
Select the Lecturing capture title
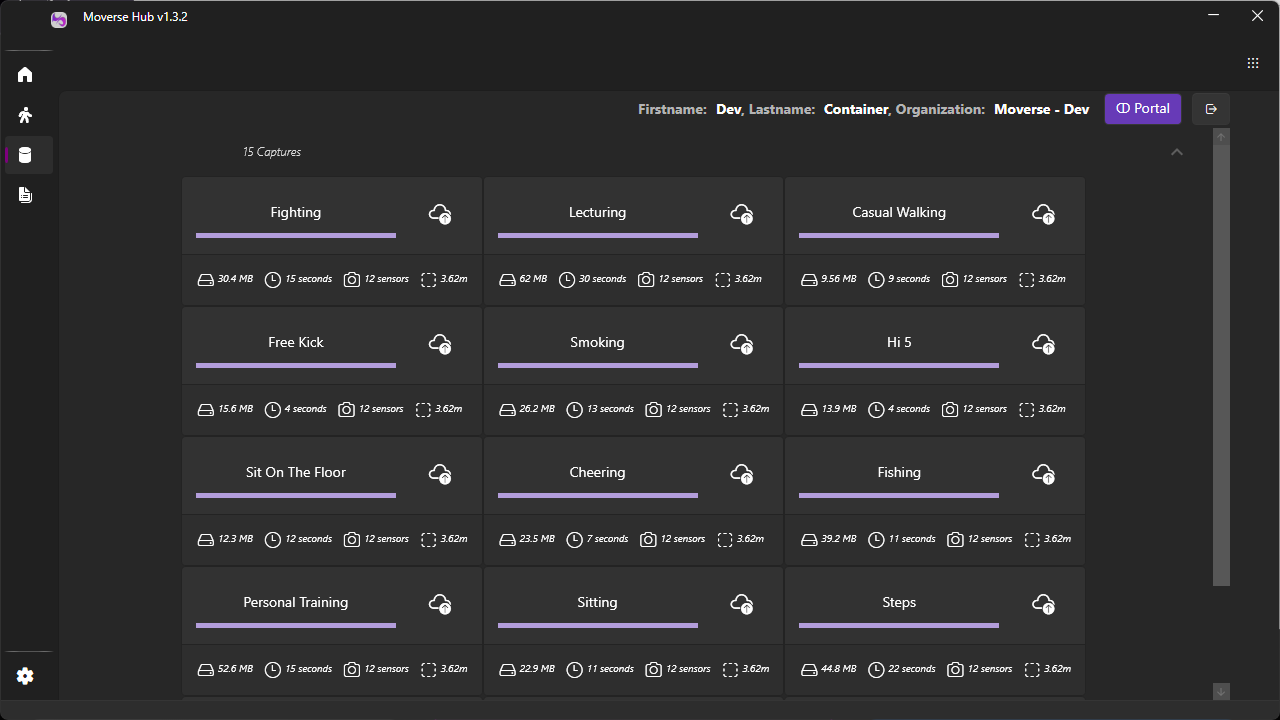click(x=597, y=212)
